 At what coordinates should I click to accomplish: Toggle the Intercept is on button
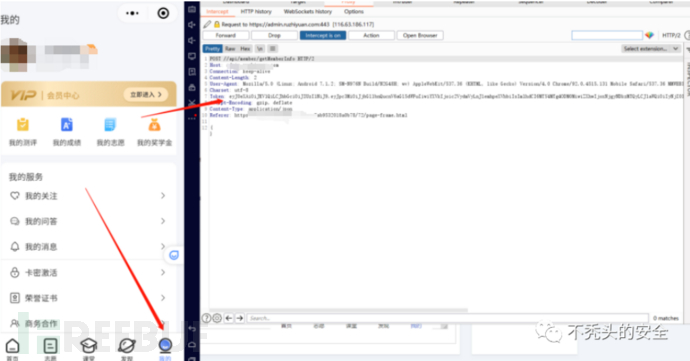click(323, 35)
